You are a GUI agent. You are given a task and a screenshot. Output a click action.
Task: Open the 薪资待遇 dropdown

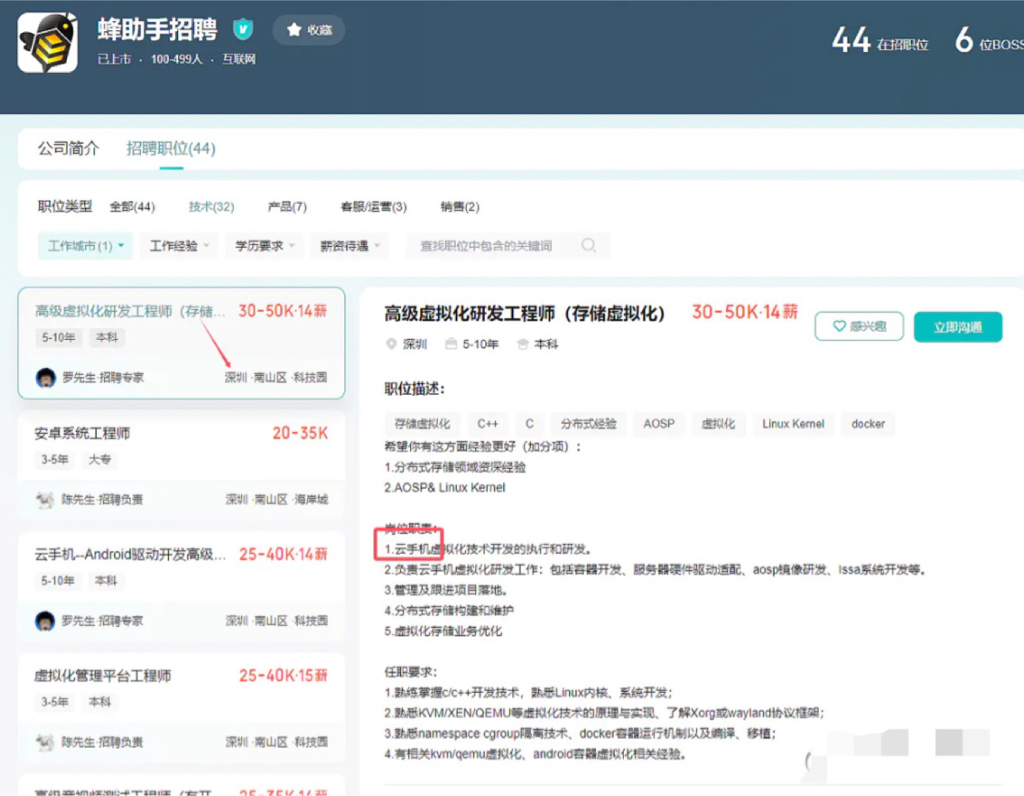[x=349, y=246]
